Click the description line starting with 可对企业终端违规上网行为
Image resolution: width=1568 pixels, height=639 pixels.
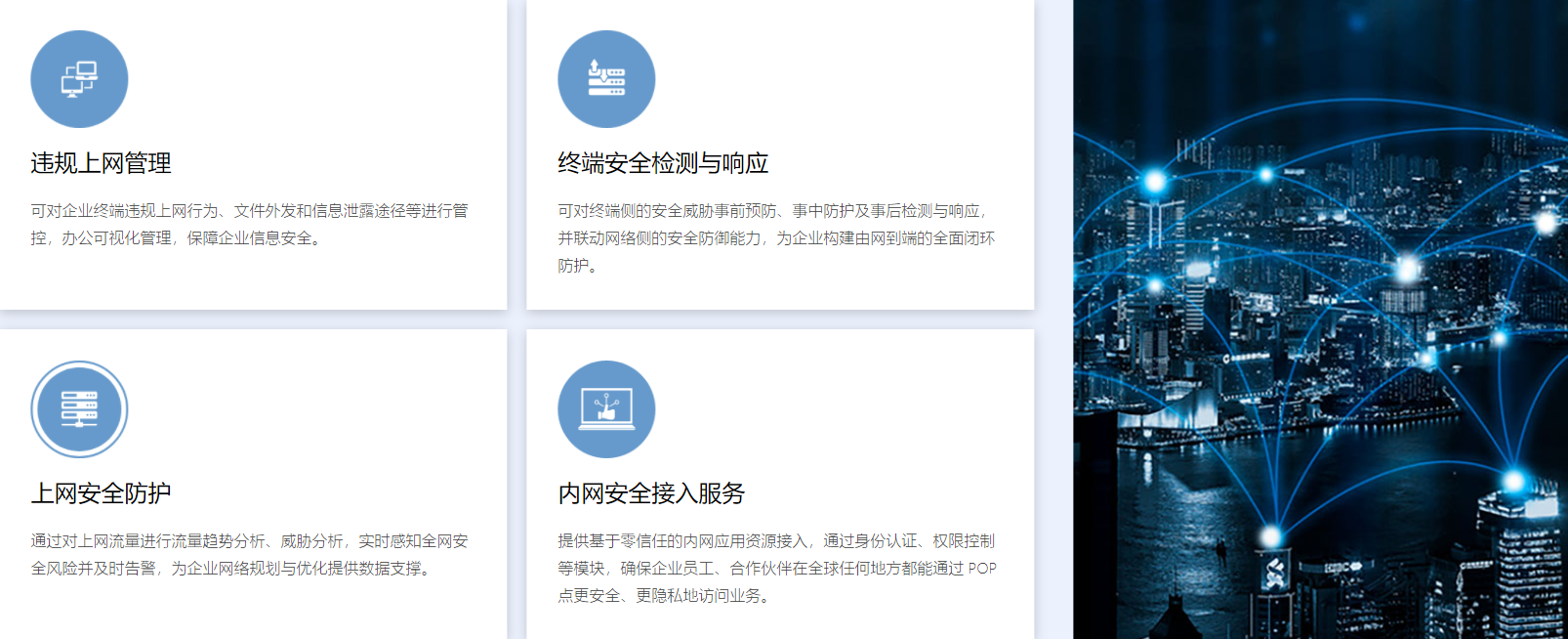pos(249,211)
